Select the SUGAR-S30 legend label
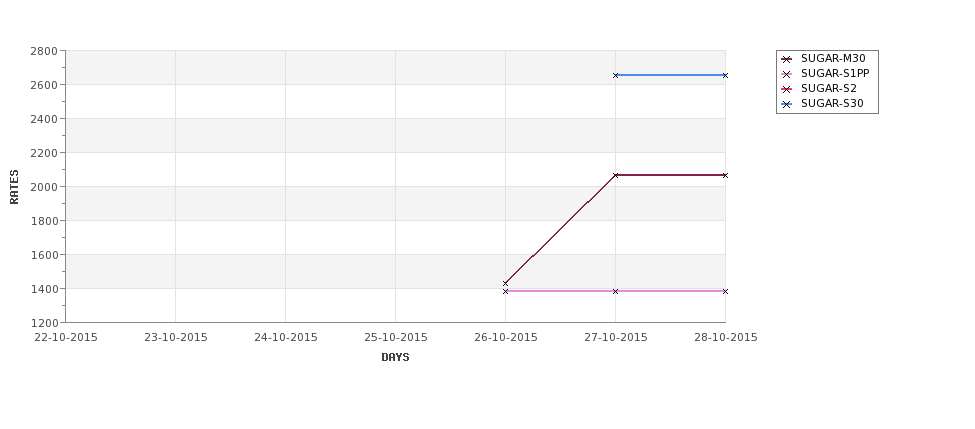 pos(832,103)
